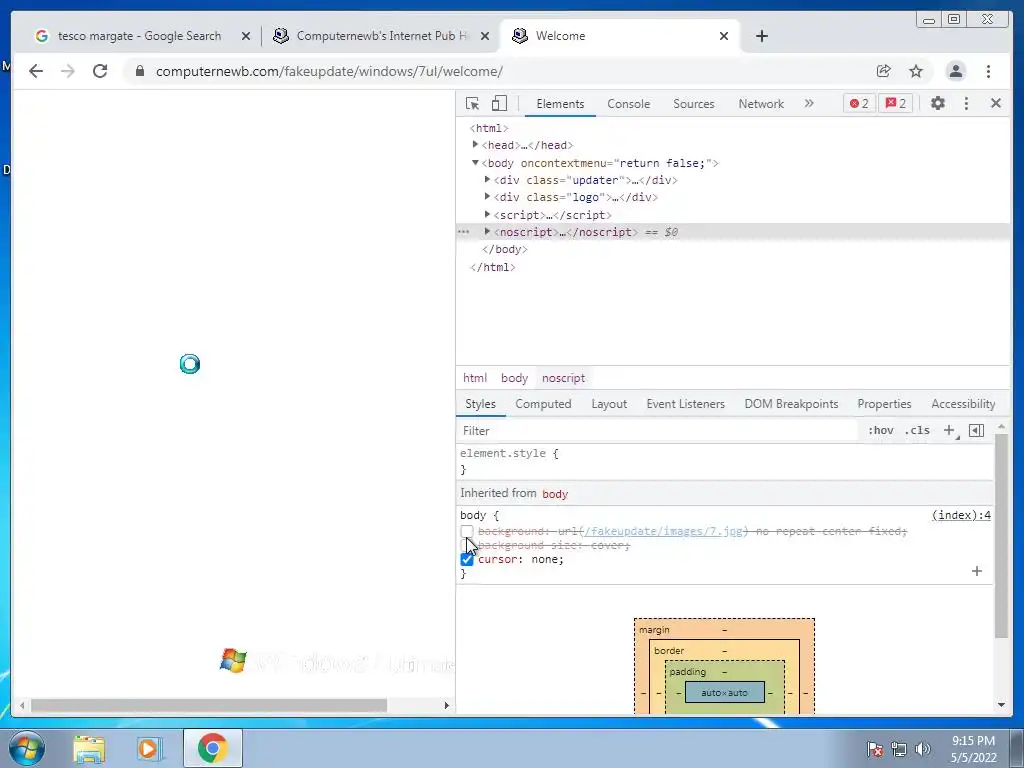
Task: Close the Computernewb's Internet Pub tab
Action: [485, 37]
